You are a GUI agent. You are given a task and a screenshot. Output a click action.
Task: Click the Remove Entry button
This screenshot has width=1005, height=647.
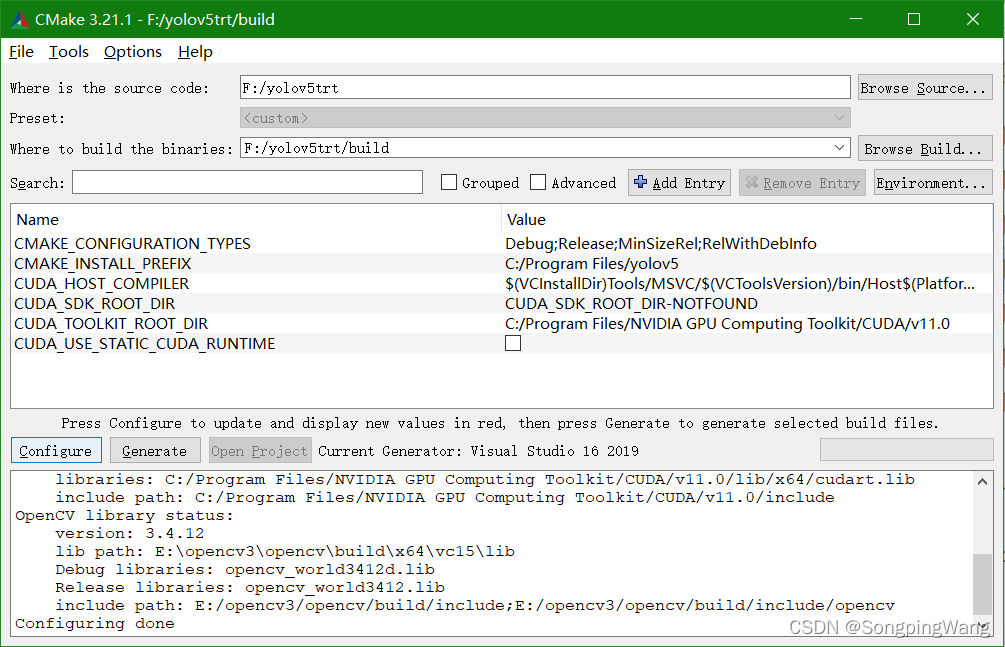click(802, 183)
